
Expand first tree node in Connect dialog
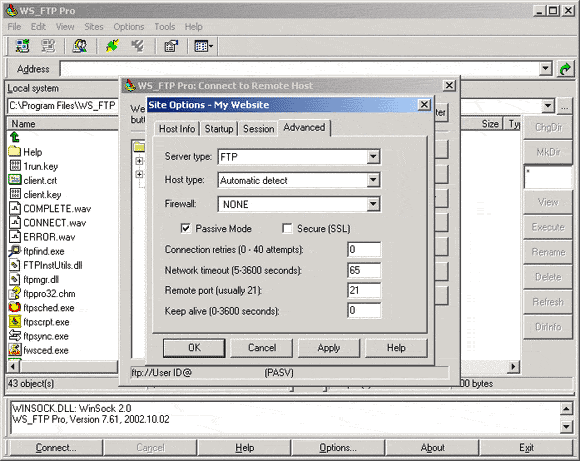[x=139, y=161]
